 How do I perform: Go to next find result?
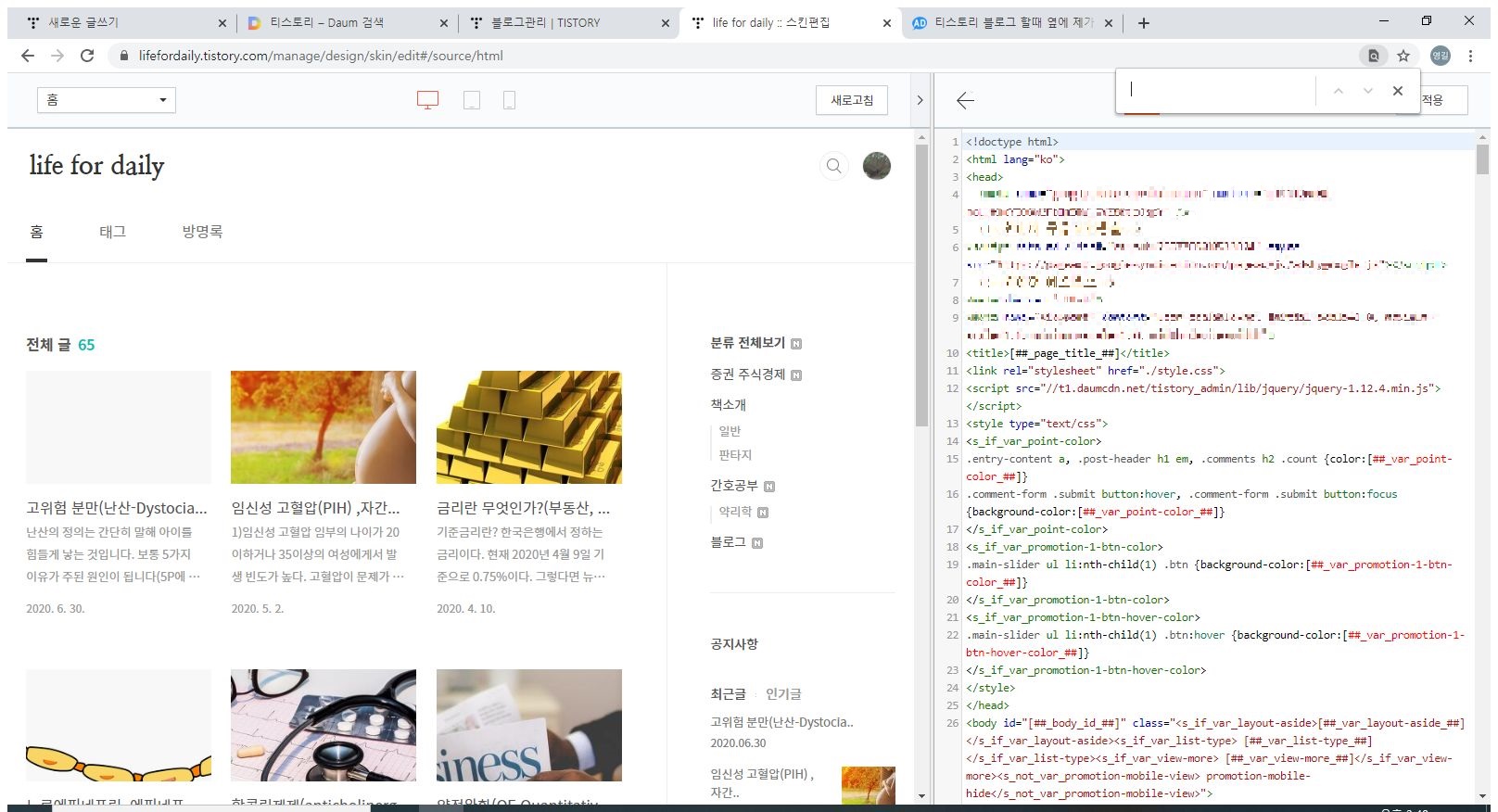[1367, 91]
